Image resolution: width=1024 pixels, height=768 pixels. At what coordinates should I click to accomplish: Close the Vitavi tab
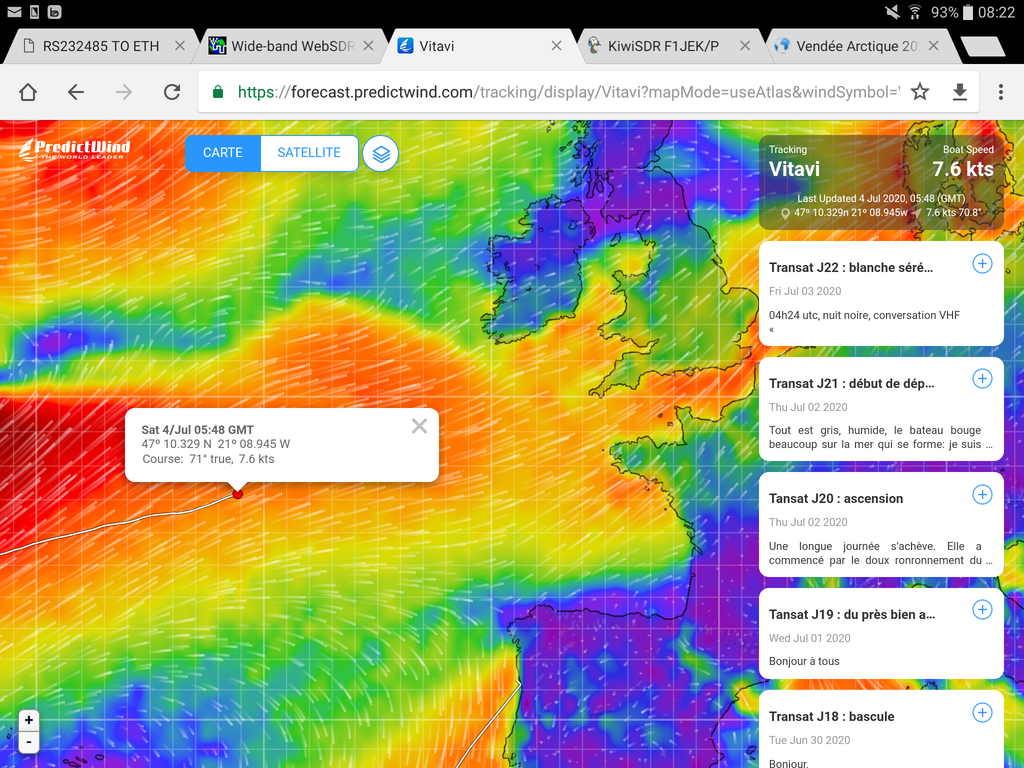click(556, 46)
